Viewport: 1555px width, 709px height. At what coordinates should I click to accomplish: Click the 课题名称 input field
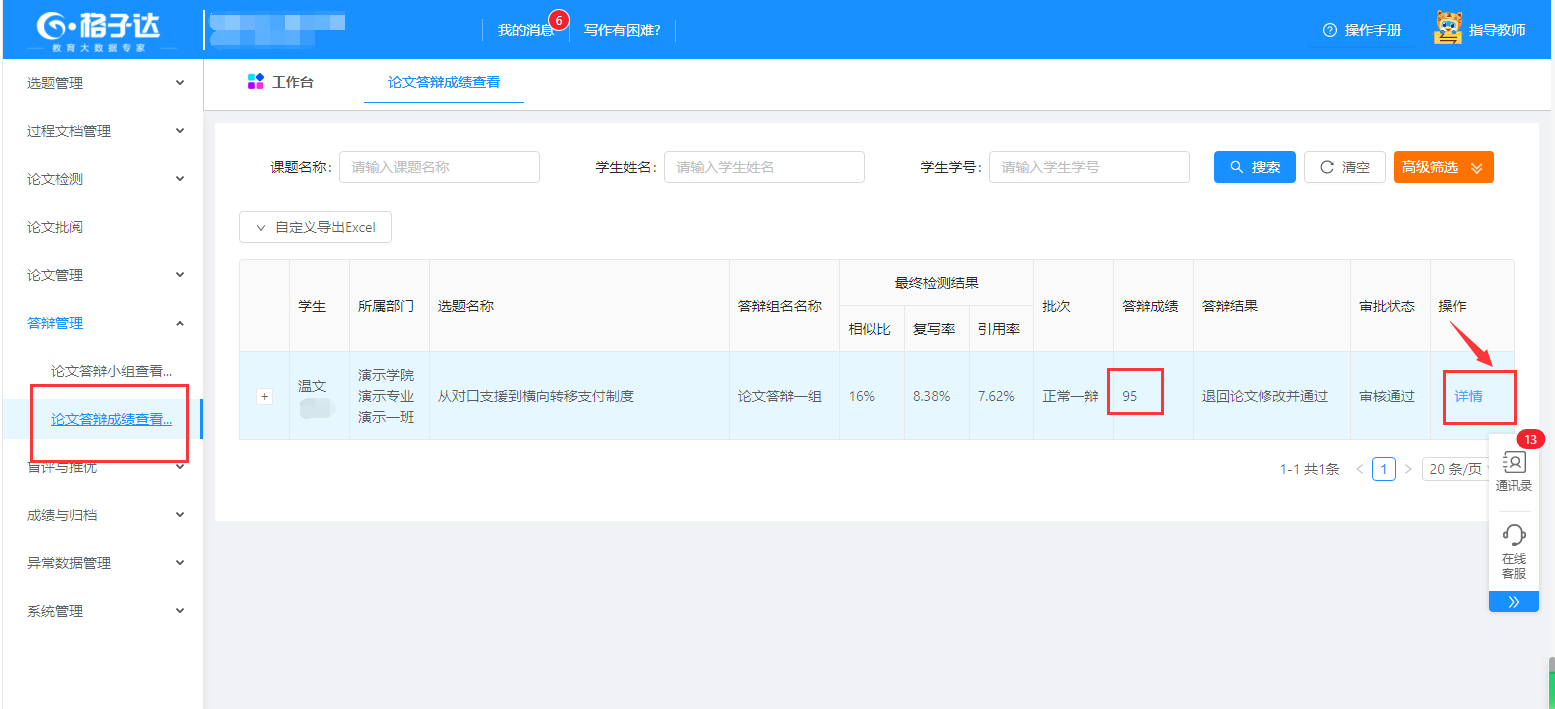coord(439,167)
